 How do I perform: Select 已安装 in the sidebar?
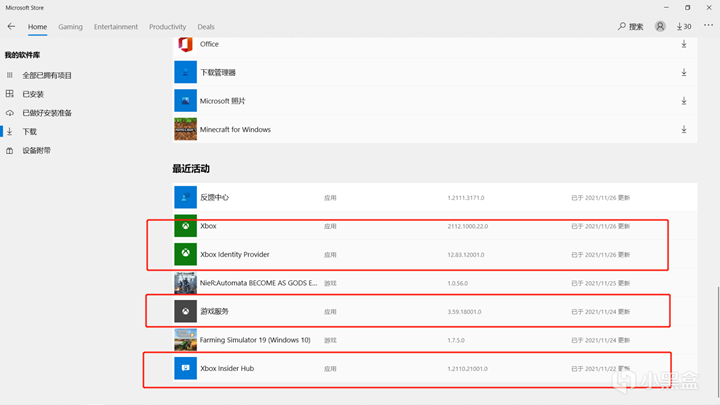click(33, 94)
